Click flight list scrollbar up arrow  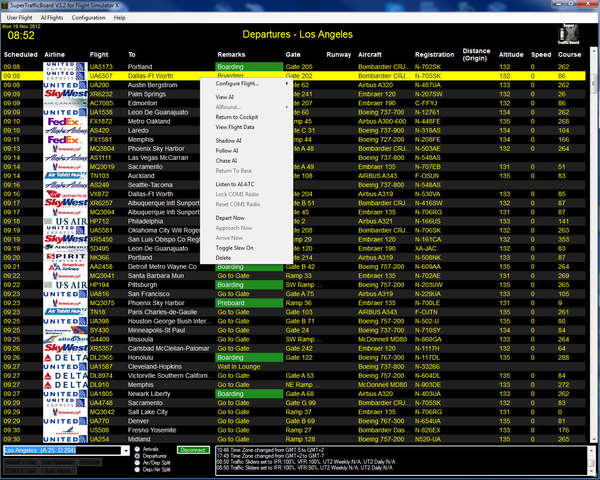594,51
